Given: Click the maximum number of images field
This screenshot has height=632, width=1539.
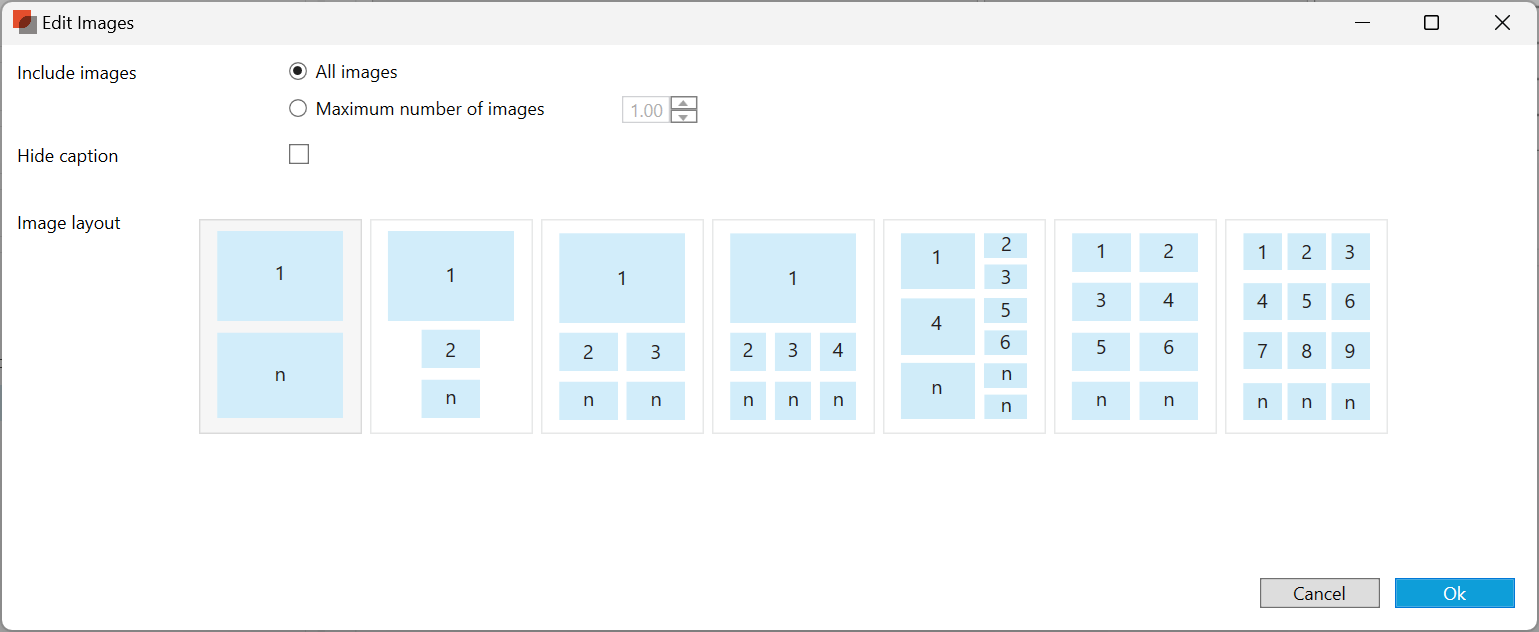Looking at the screenshot, I should click(x=646, y=110).
